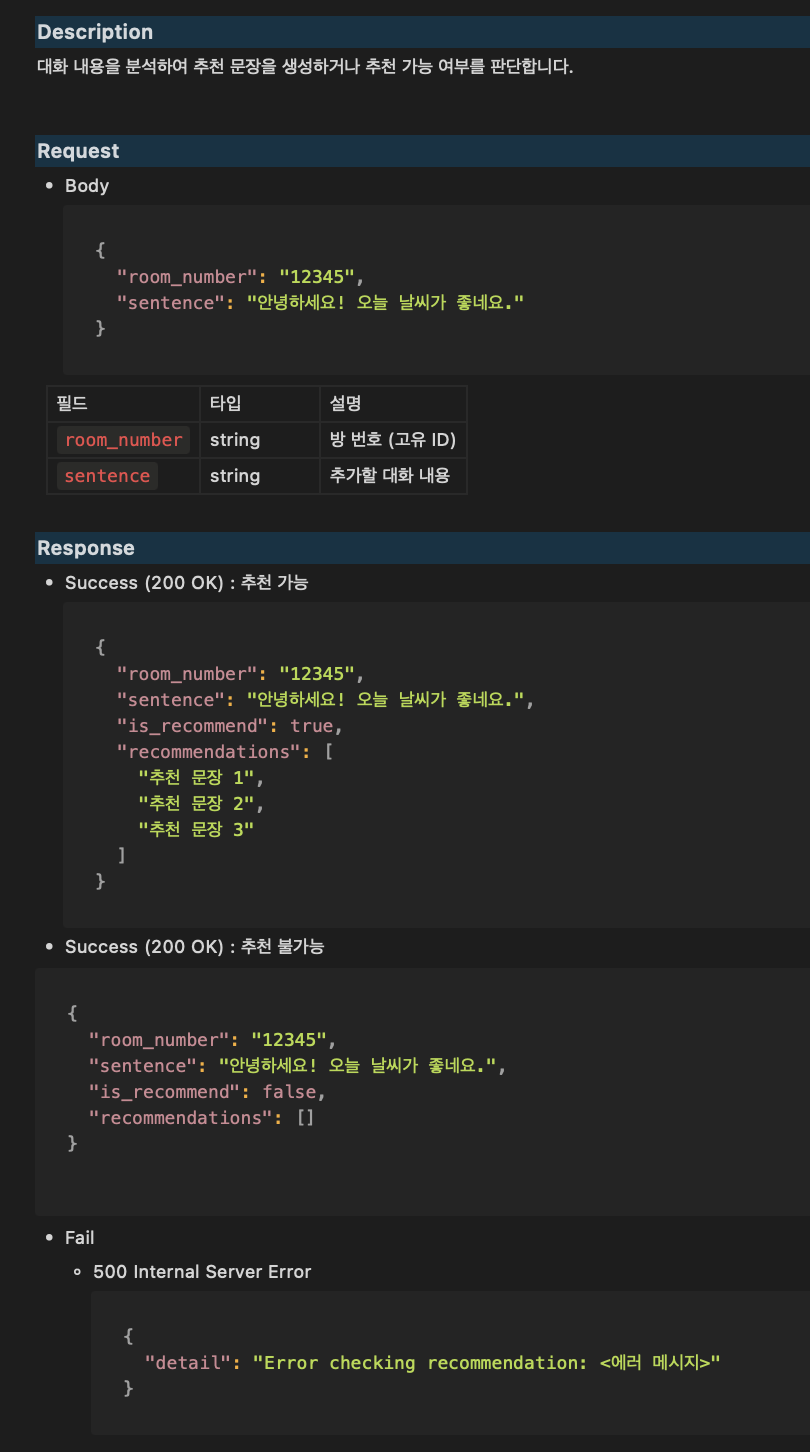Click the sentence cell in the field table
Viewport: 810px width, 1452px height.
(123, 476)
